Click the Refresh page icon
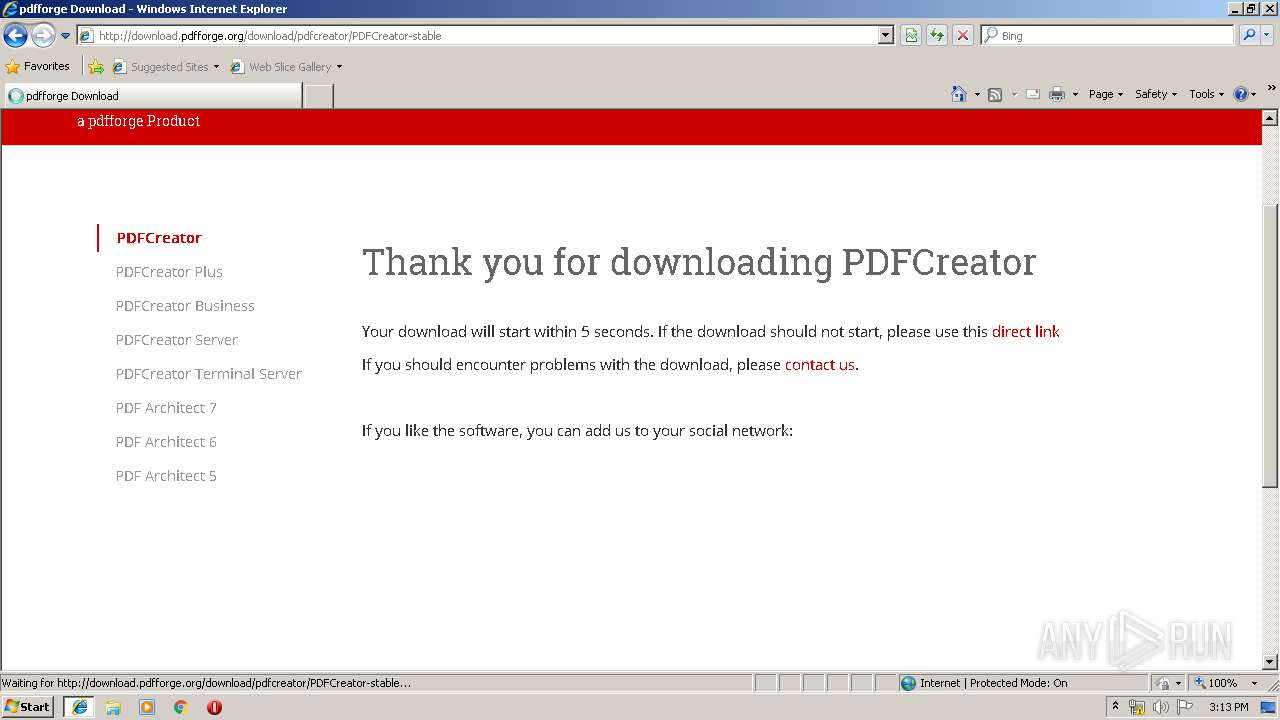1280x720 pixels. coord(937,36)
